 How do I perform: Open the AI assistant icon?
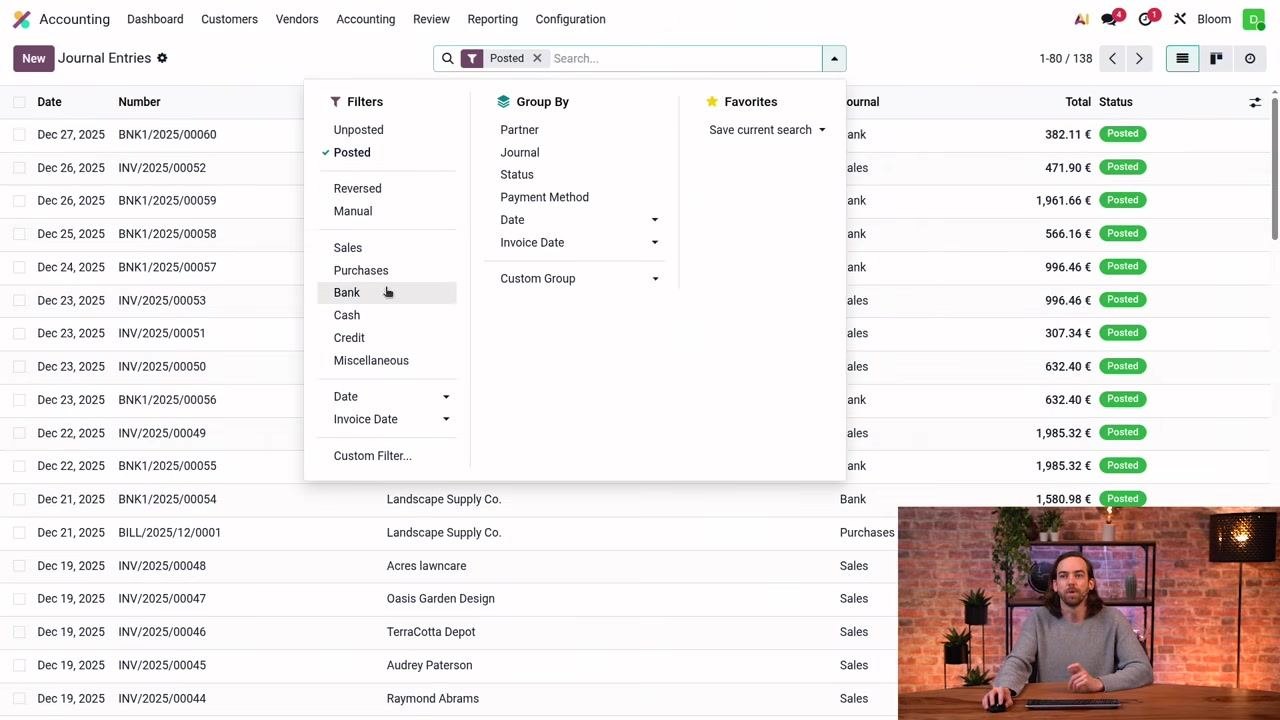coord(1081,19)
